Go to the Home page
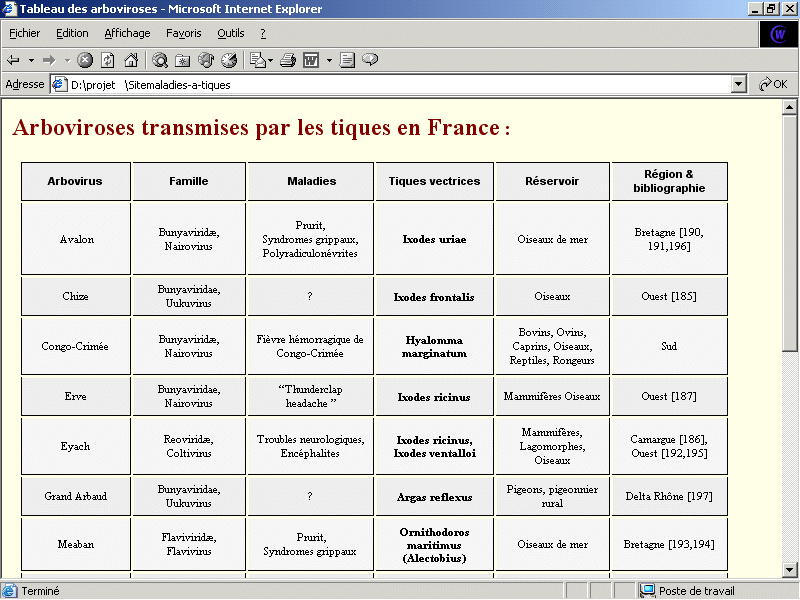The height and width of the screenshot is (600, 800). [x=131, y=60]
